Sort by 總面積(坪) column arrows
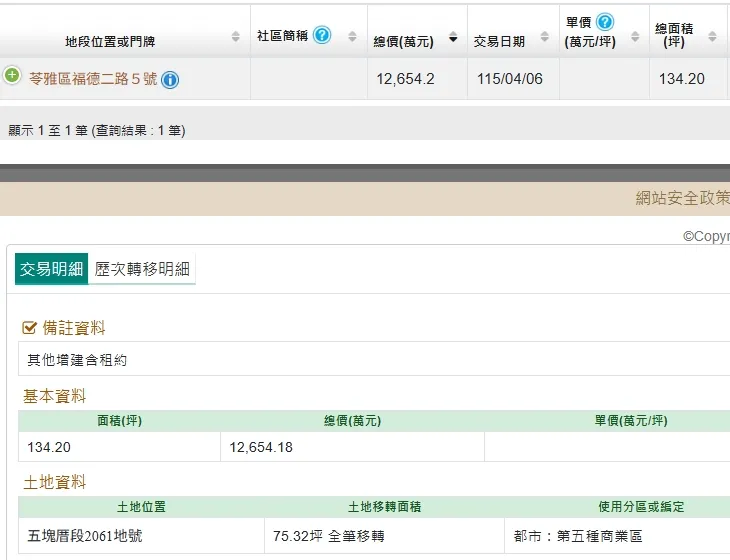Image resolution: width=730 pixels, height=560 pixels. pos(712,36)
